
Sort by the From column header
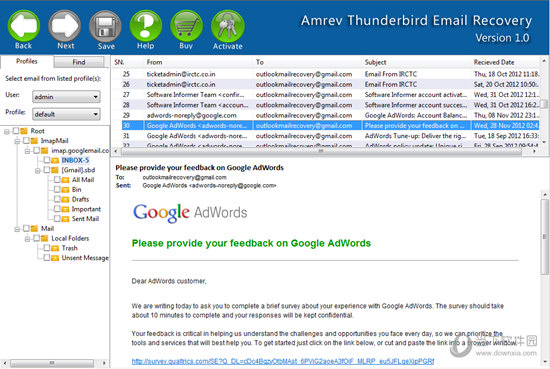click(x=198, y=62)
